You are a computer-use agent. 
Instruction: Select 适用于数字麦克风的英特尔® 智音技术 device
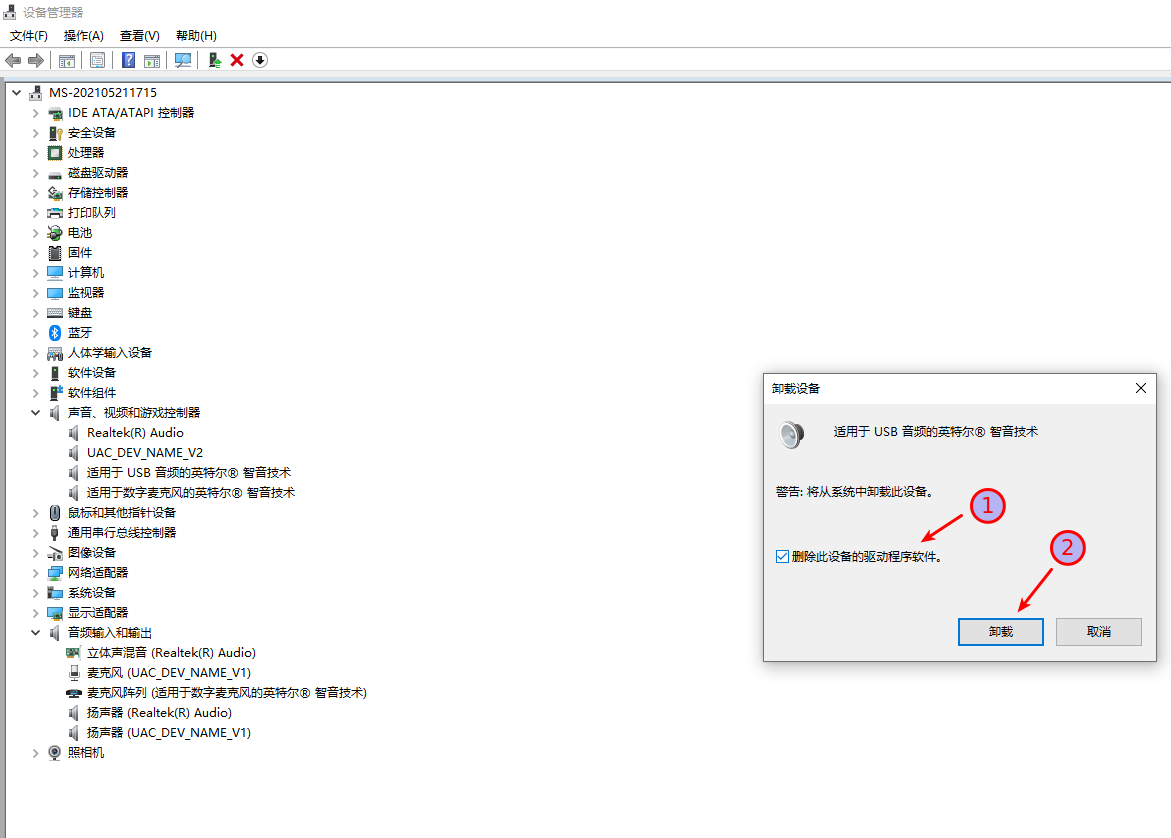click(191, 493)
